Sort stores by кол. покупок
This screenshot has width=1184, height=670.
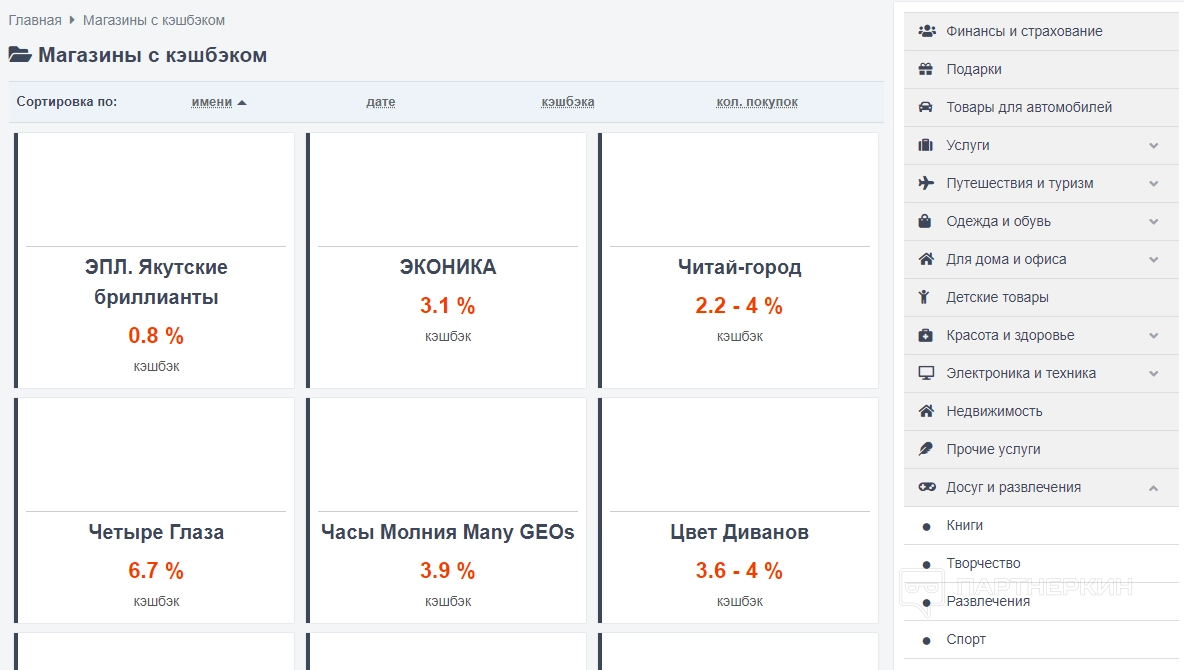757,102
